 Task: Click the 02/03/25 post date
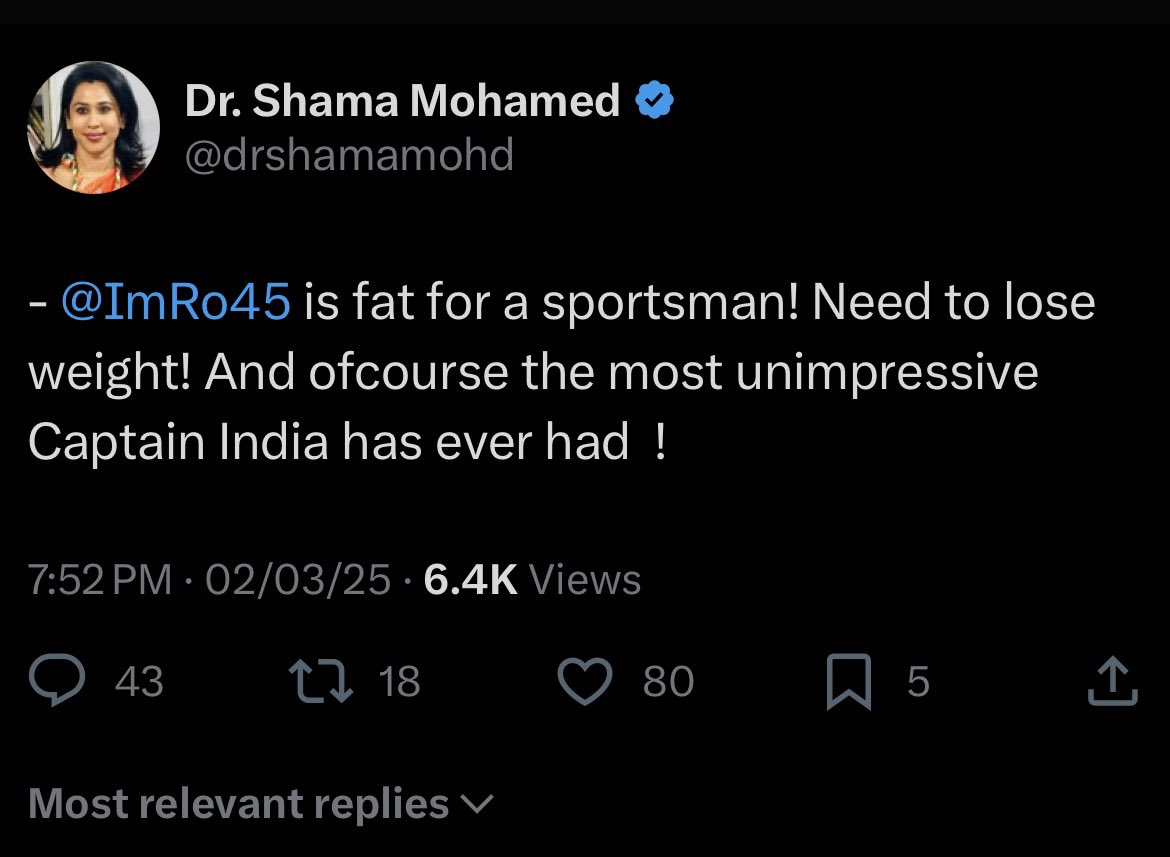tap(297, 579)
